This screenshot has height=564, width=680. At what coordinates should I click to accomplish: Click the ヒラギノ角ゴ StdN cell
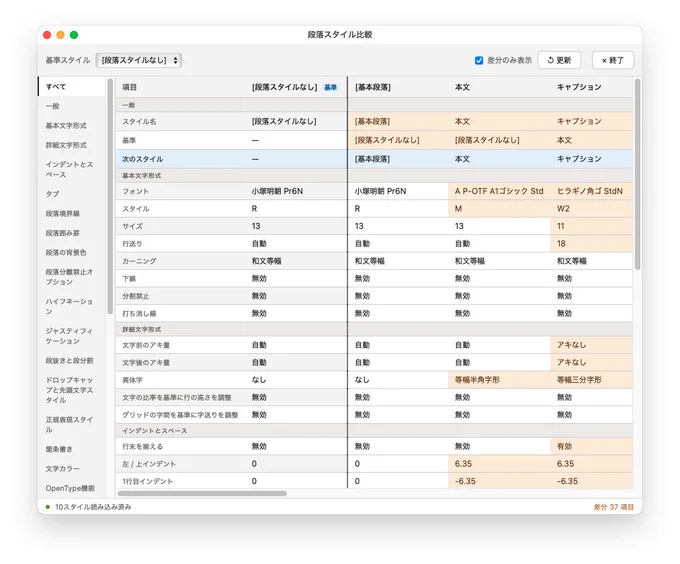point(591,191)
